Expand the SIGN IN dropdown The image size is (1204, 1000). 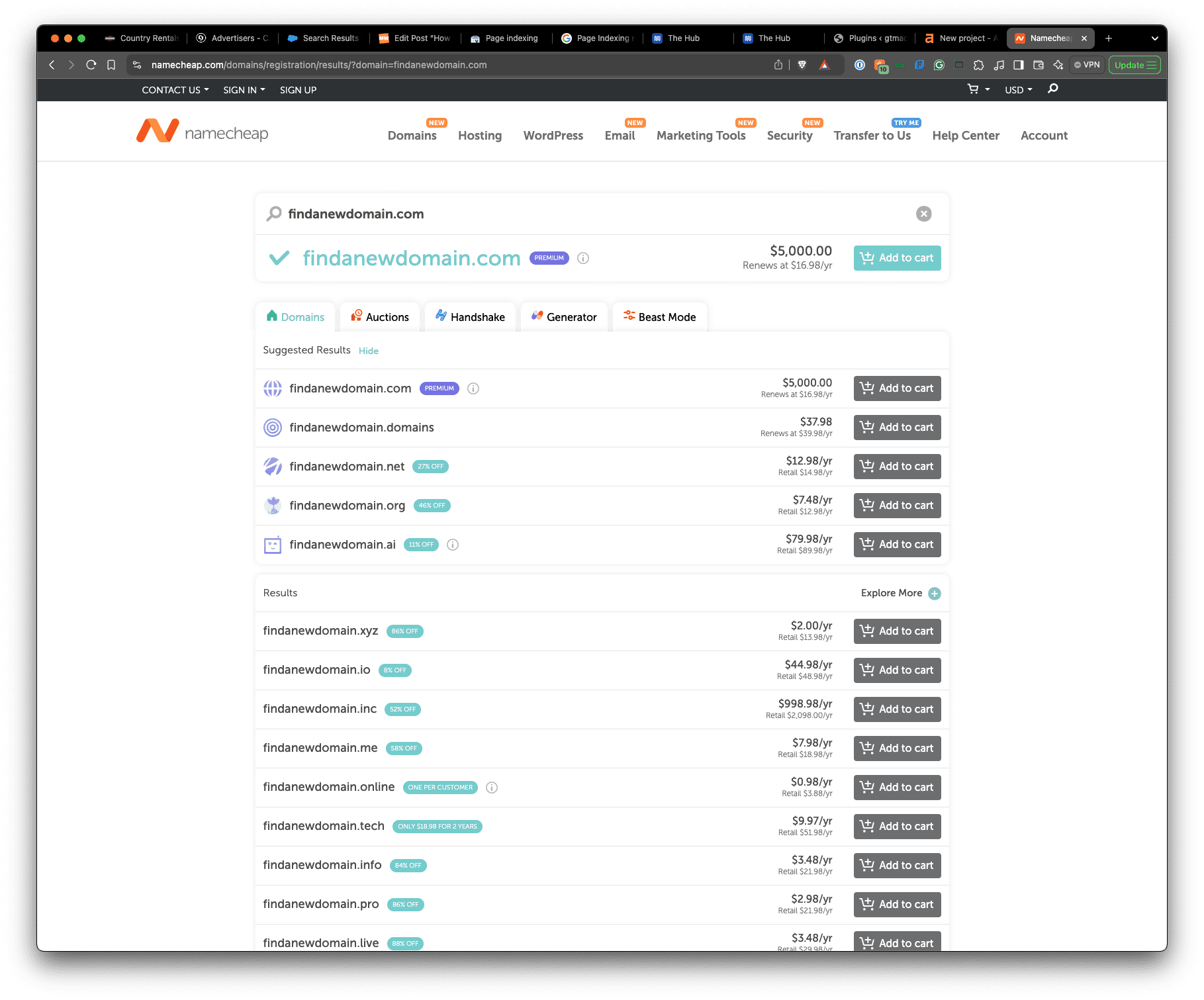(243, 89)
